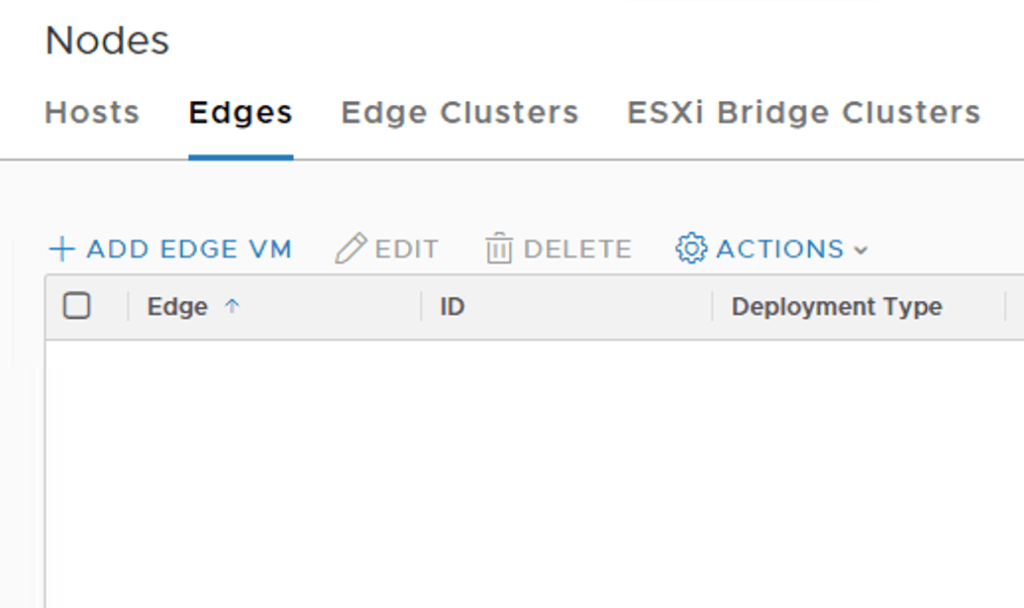
Task: Select the Edges tab
Action: tap(240, 113)
